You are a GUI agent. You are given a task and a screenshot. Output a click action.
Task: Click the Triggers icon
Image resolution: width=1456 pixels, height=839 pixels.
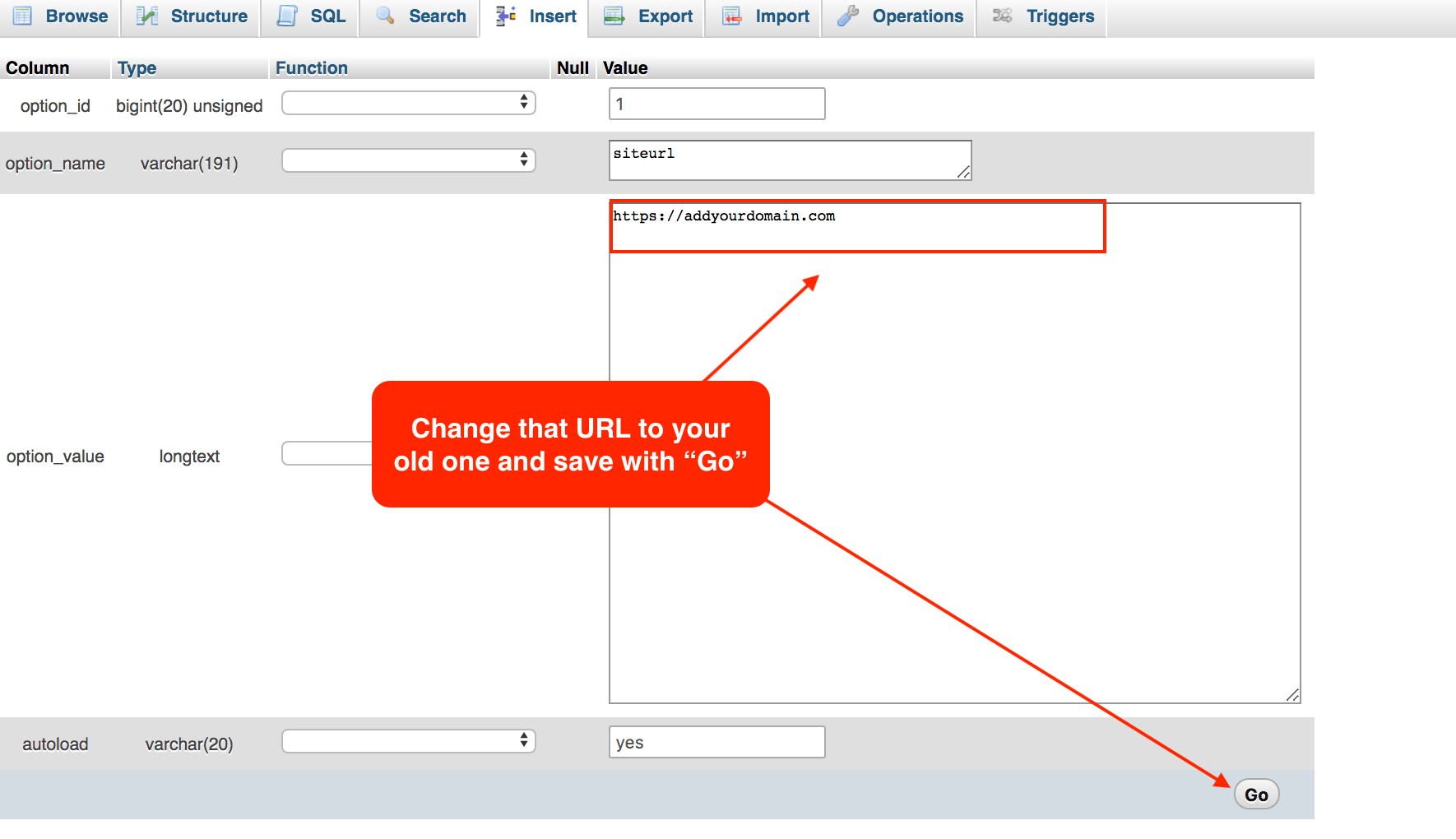point(1002,16)
